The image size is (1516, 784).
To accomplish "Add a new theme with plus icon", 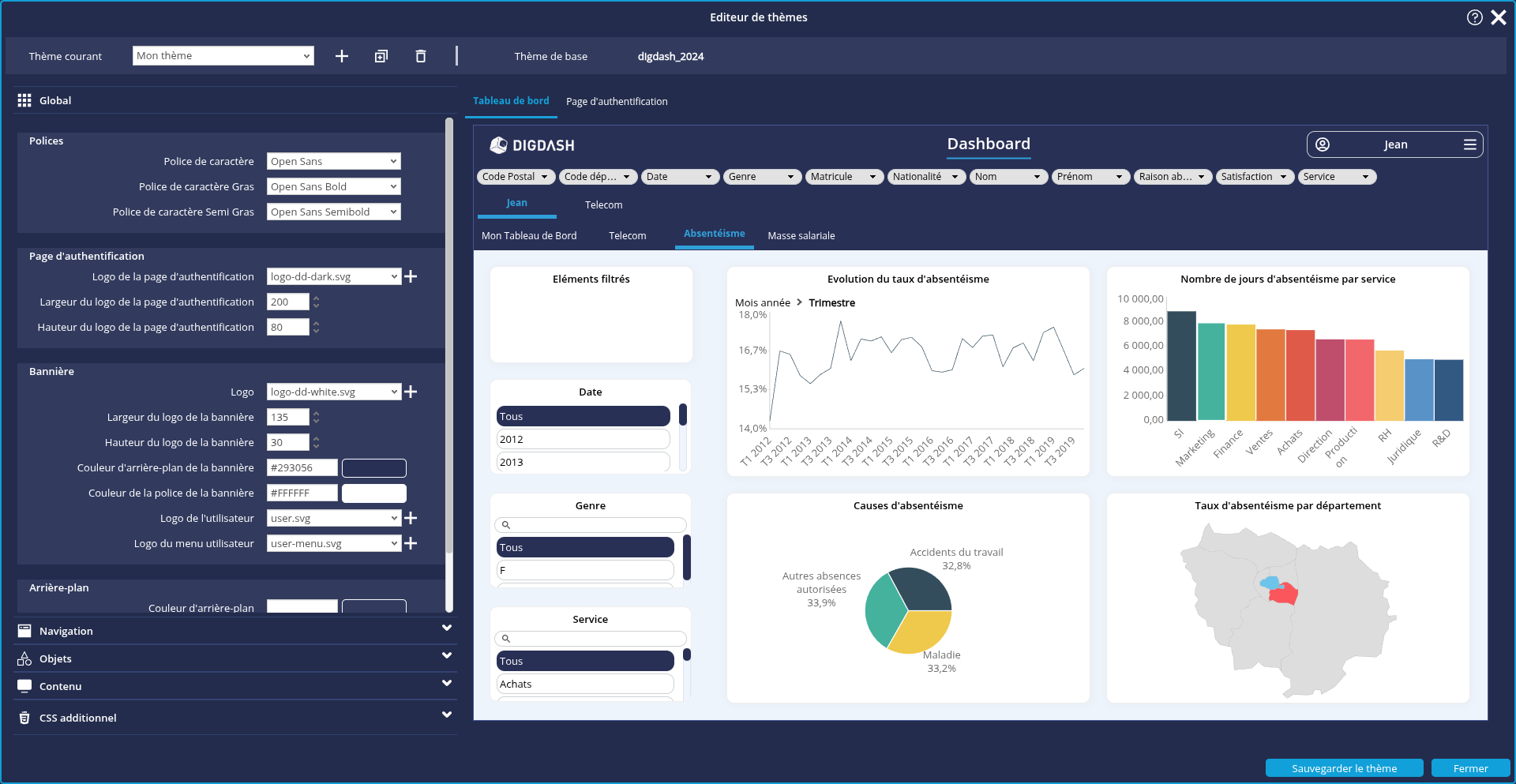I will (x=341, y=56).
